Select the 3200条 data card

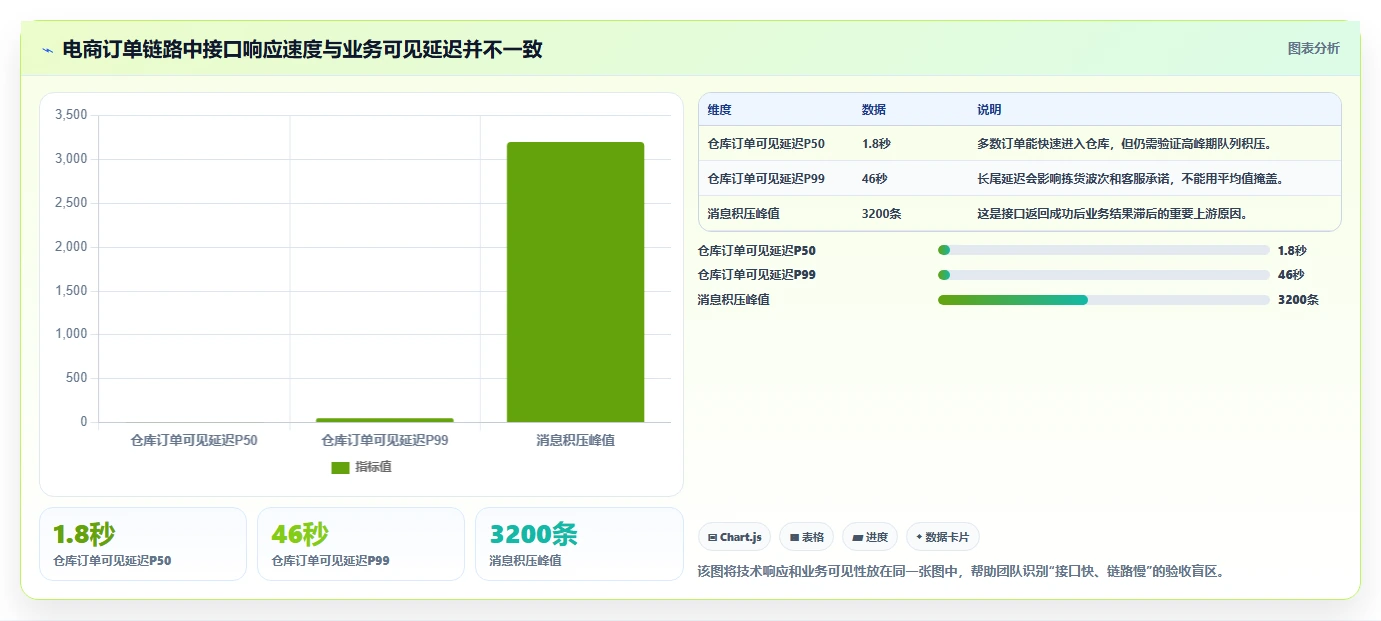coord(579,544)
